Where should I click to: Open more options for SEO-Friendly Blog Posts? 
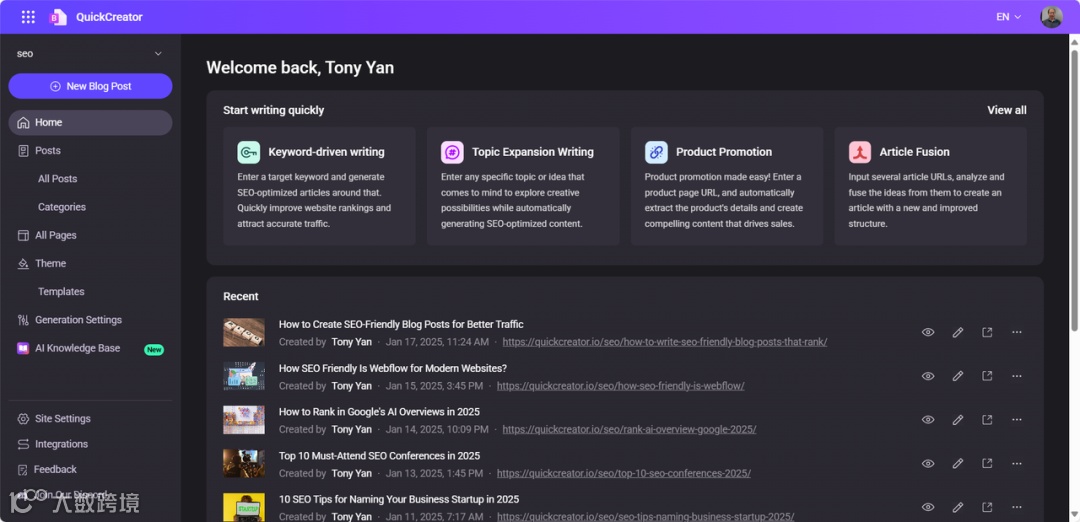point(1017,333)
